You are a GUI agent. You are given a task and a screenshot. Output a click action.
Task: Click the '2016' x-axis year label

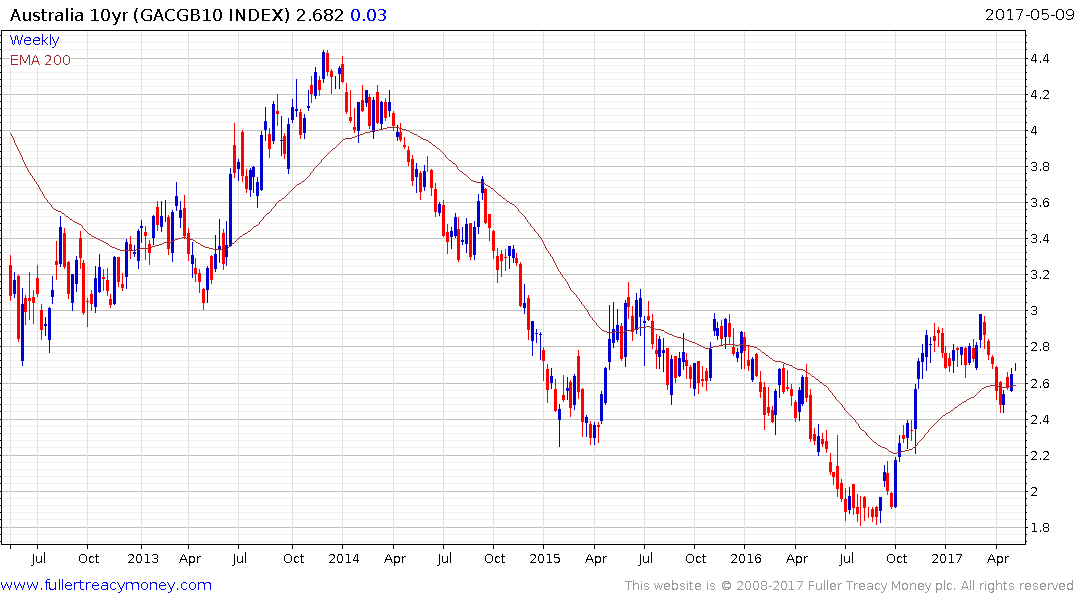(746, 558)
